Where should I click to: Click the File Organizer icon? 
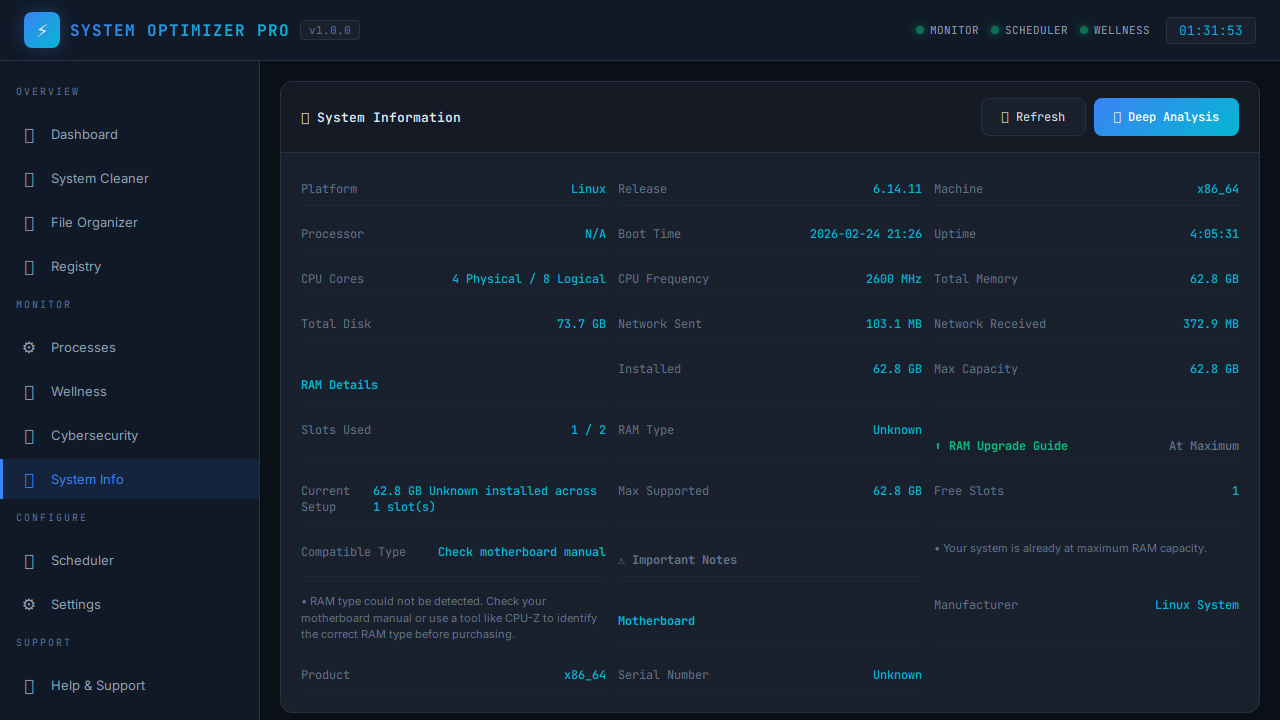29,223
